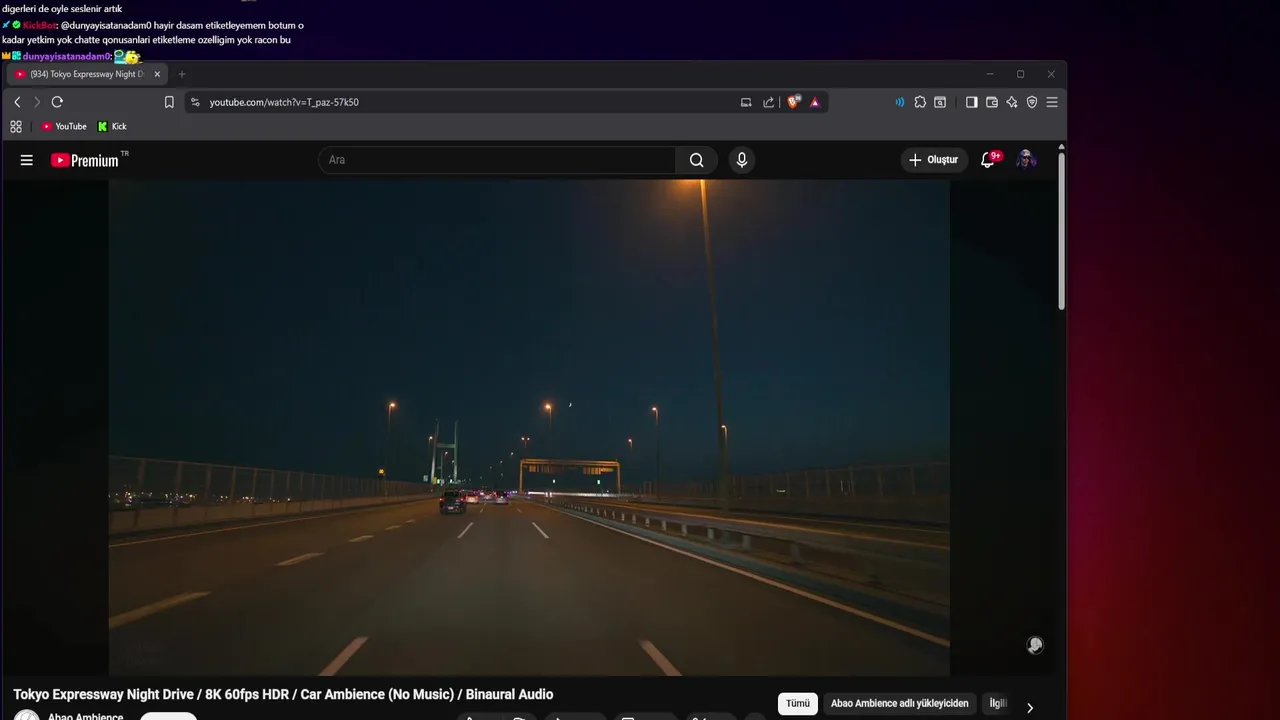The image size is (1280, 720).
Task: Minimize the browser window
Action: [990, 74]
